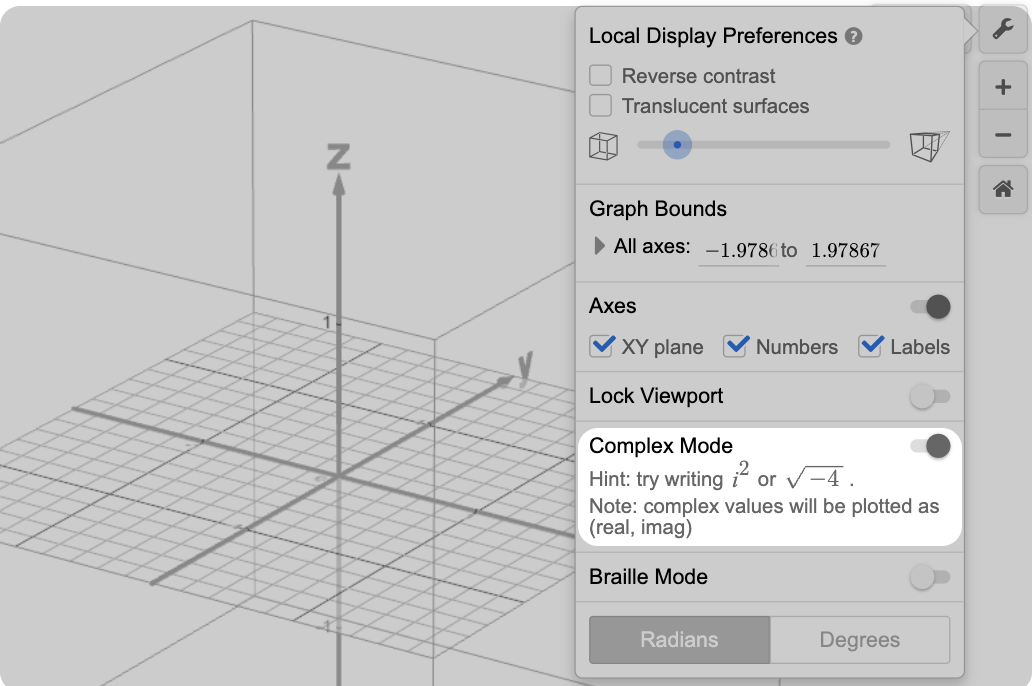The width and height of the screenshot is (1032, 686).
Task: Expand the All axes bounds triangle
Action: point(600,246)
